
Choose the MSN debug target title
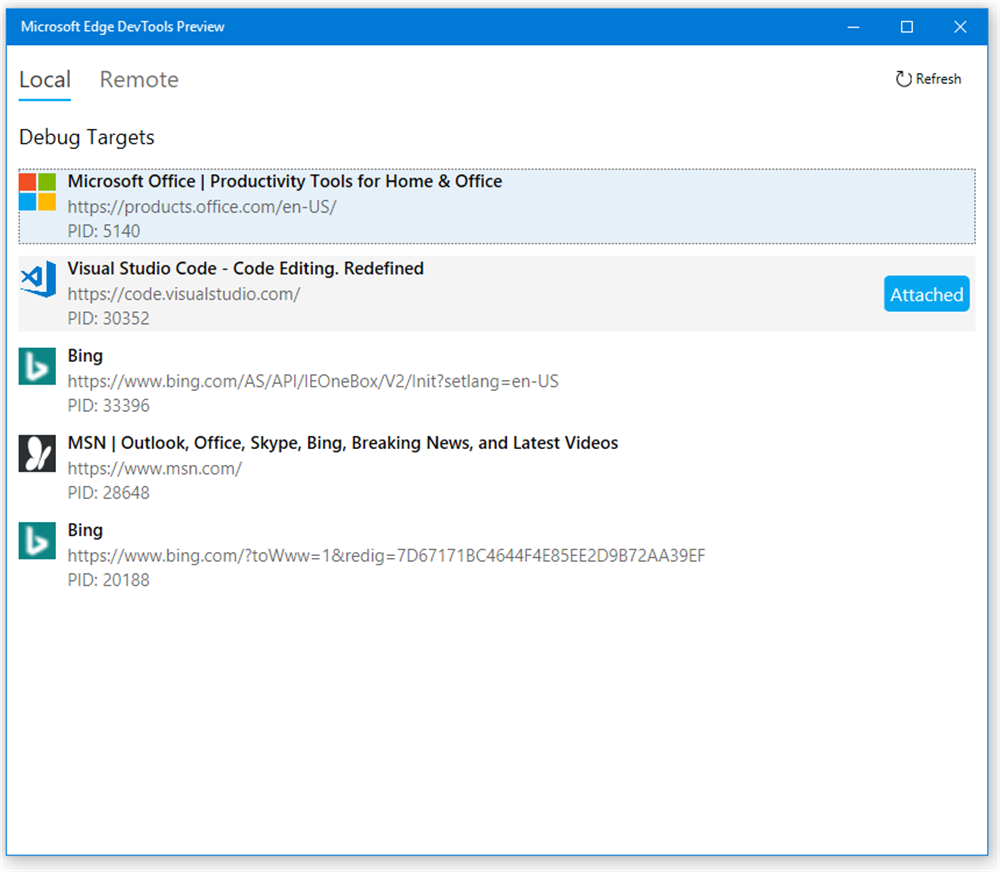point(343,443)
